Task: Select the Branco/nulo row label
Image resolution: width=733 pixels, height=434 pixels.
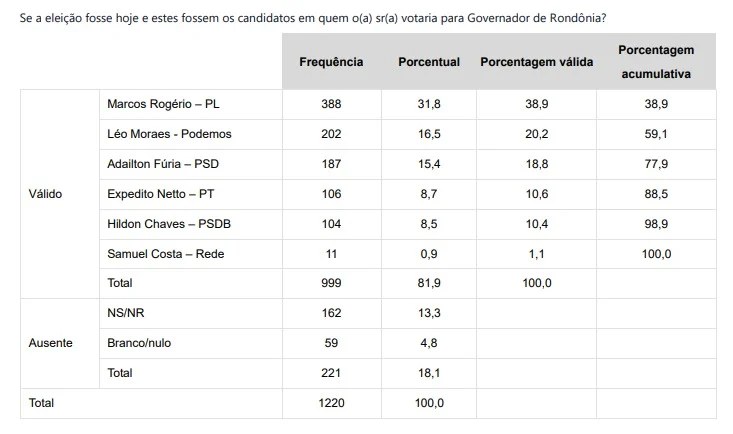Action: 139,343
